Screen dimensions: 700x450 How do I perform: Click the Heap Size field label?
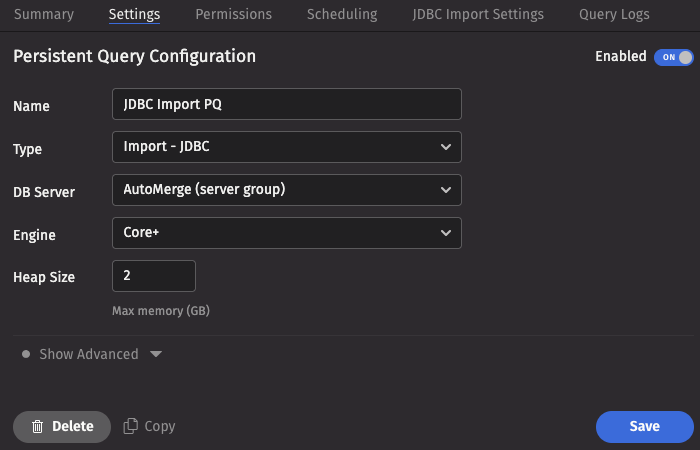(44, 277)
